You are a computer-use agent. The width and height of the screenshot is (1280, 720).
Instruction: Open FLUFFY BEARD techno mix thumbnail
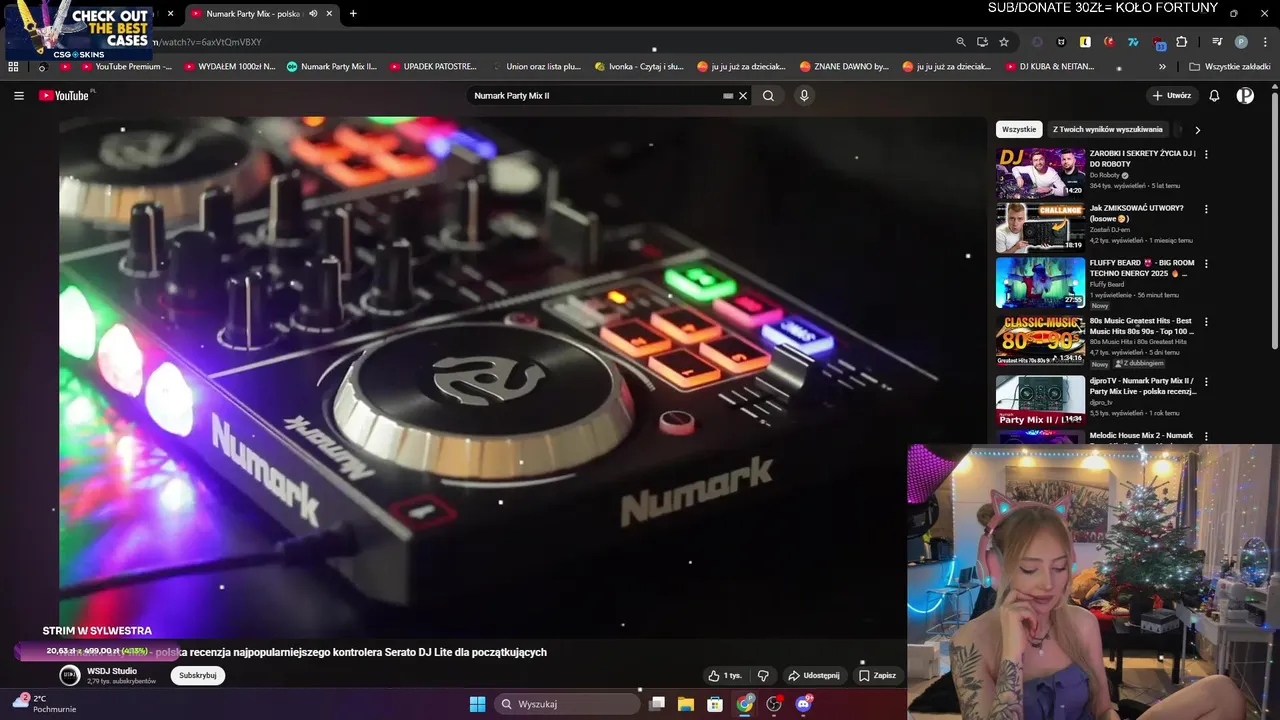(x=1040, y=283)
